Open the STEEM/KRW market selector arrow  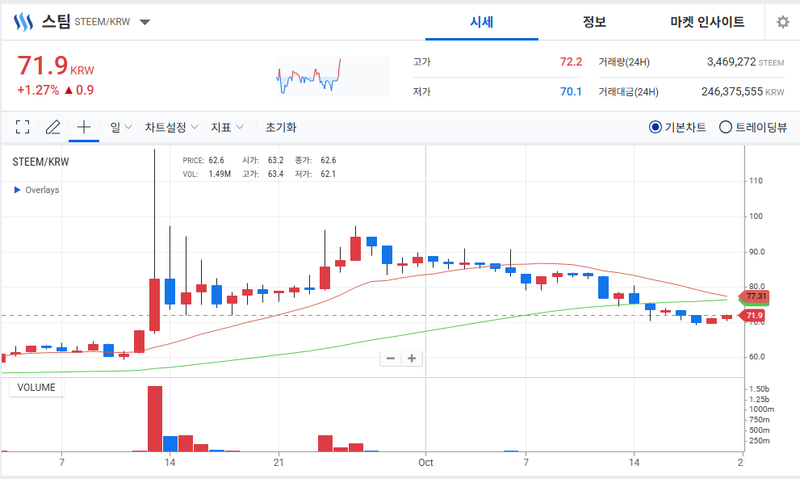click(x=145, y=22)
